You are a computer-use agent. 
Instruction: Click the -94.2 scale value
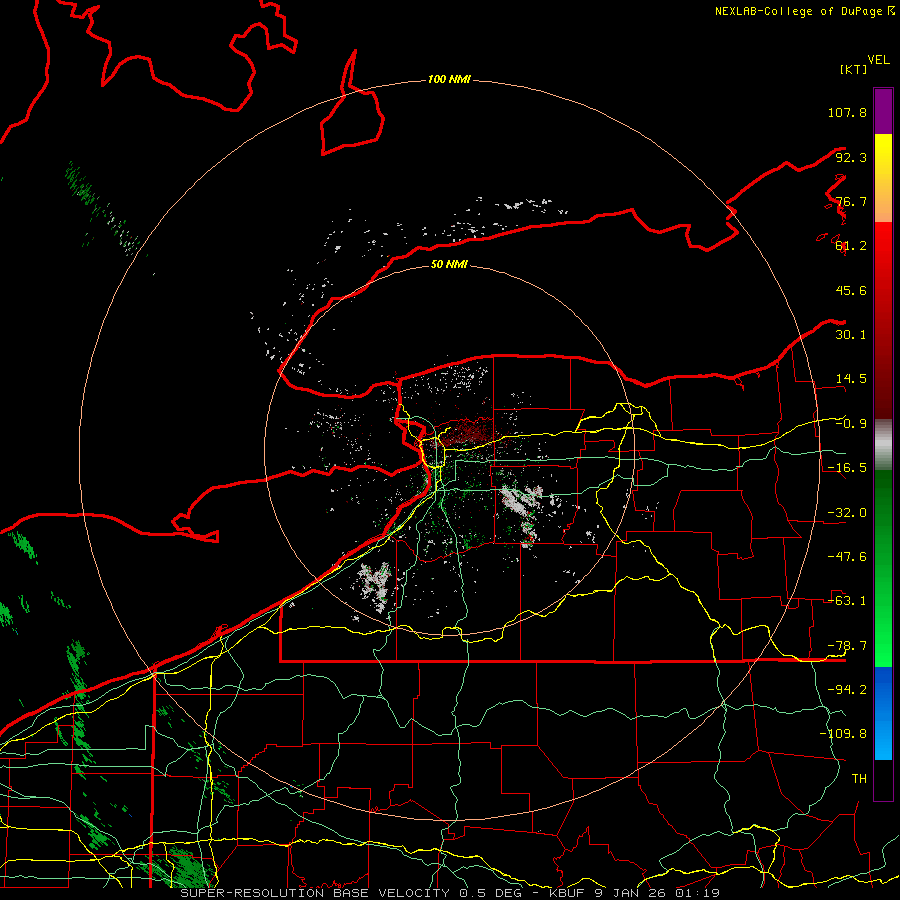click(x=847, y=690)
